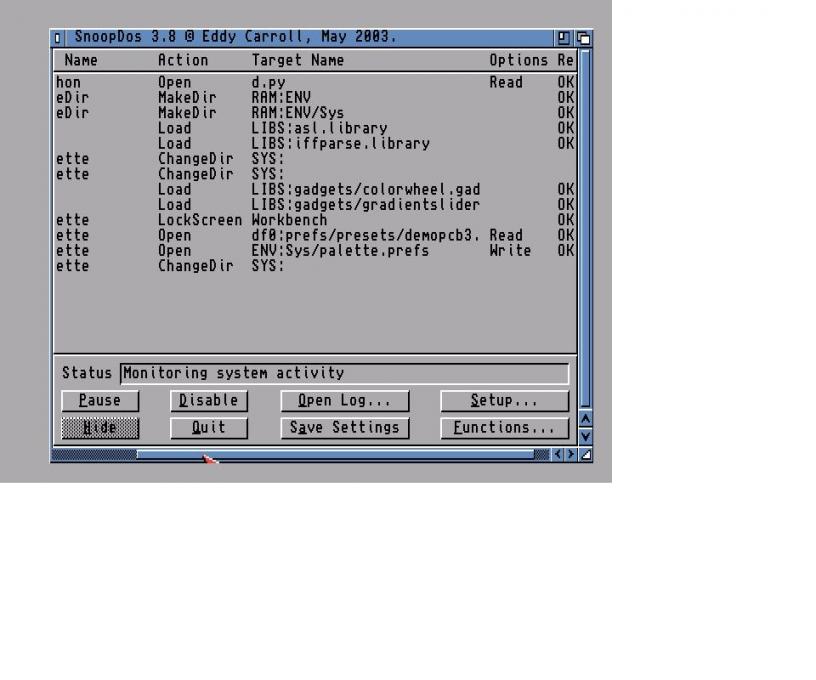
Task: Click the depth gadget in title bar
Action: [583, 37]
